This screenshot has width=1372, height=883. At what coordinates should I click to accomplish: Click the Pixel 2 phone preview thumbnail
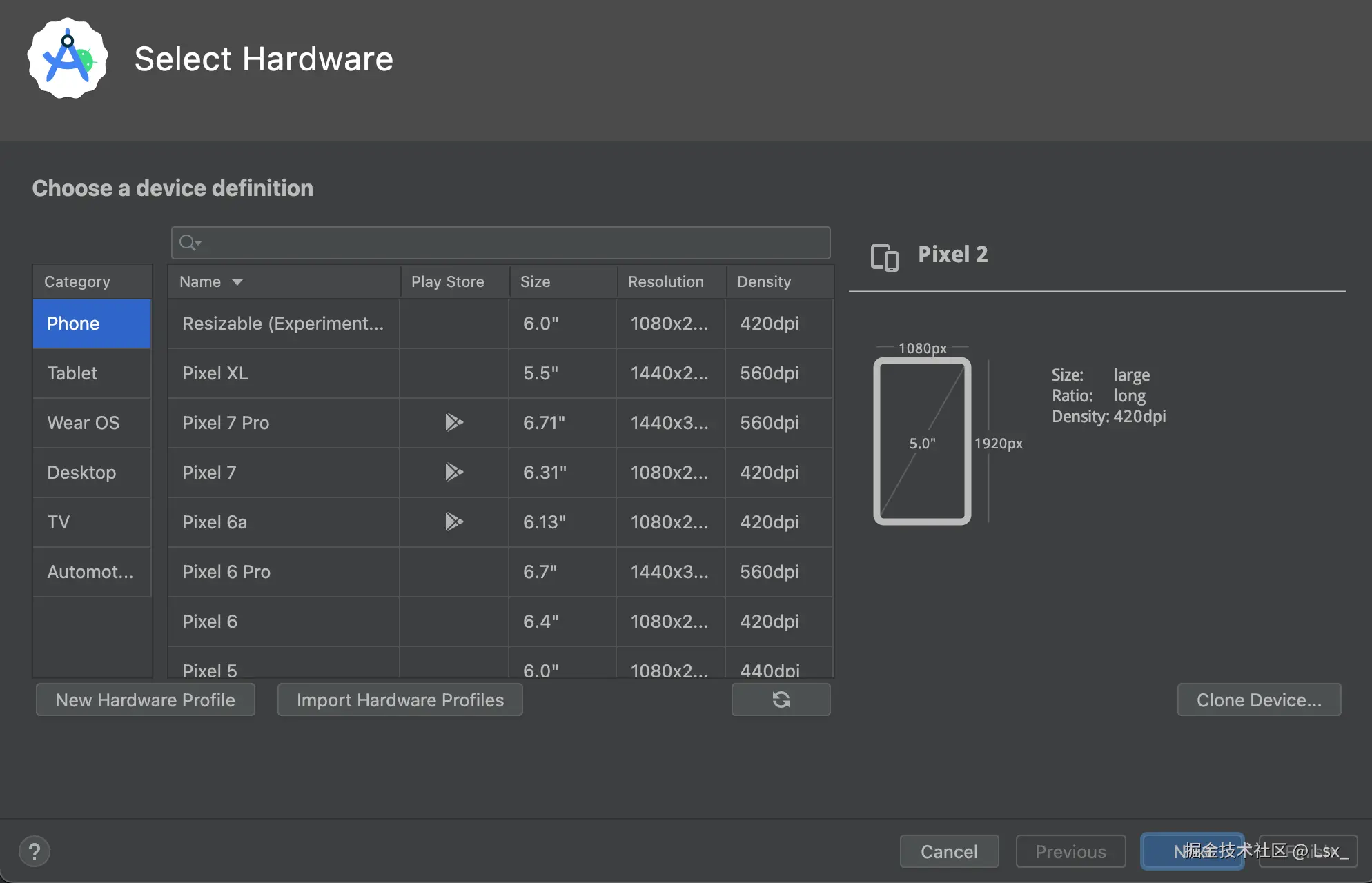coord(922,441)
